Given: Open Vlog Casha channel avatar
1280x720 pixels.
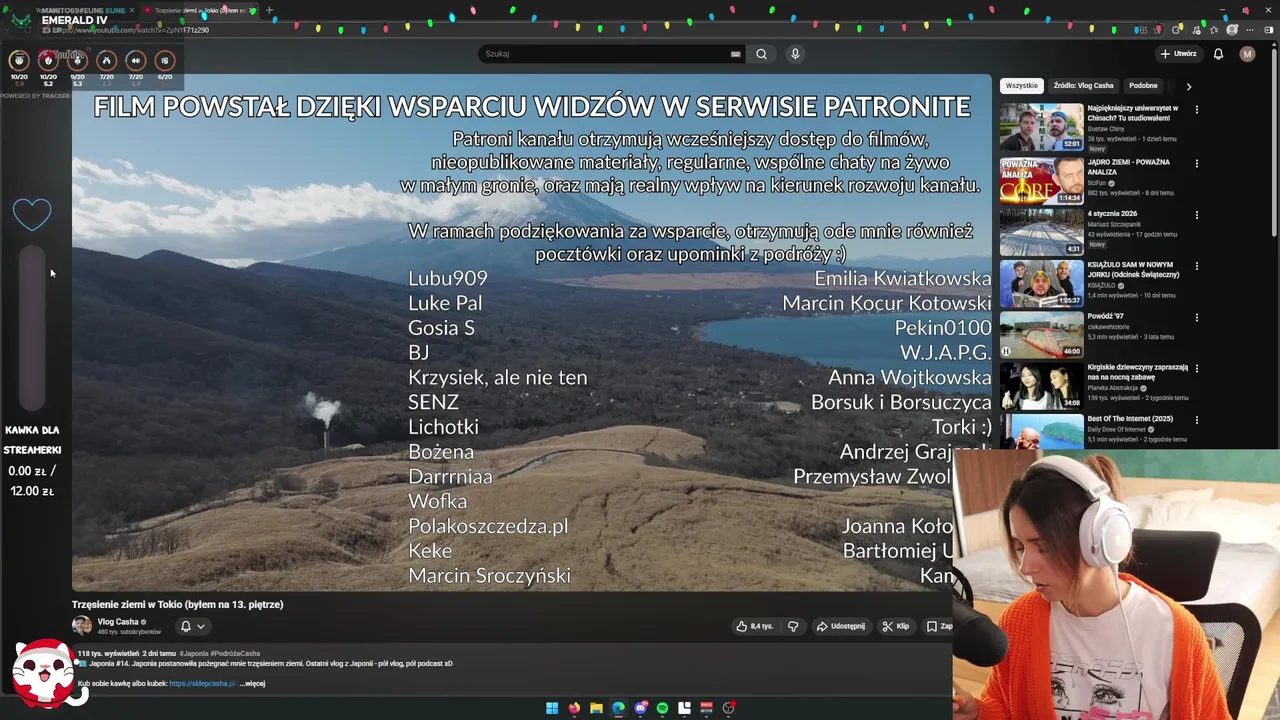Looking at the screenshot, I should click(82, 626).
